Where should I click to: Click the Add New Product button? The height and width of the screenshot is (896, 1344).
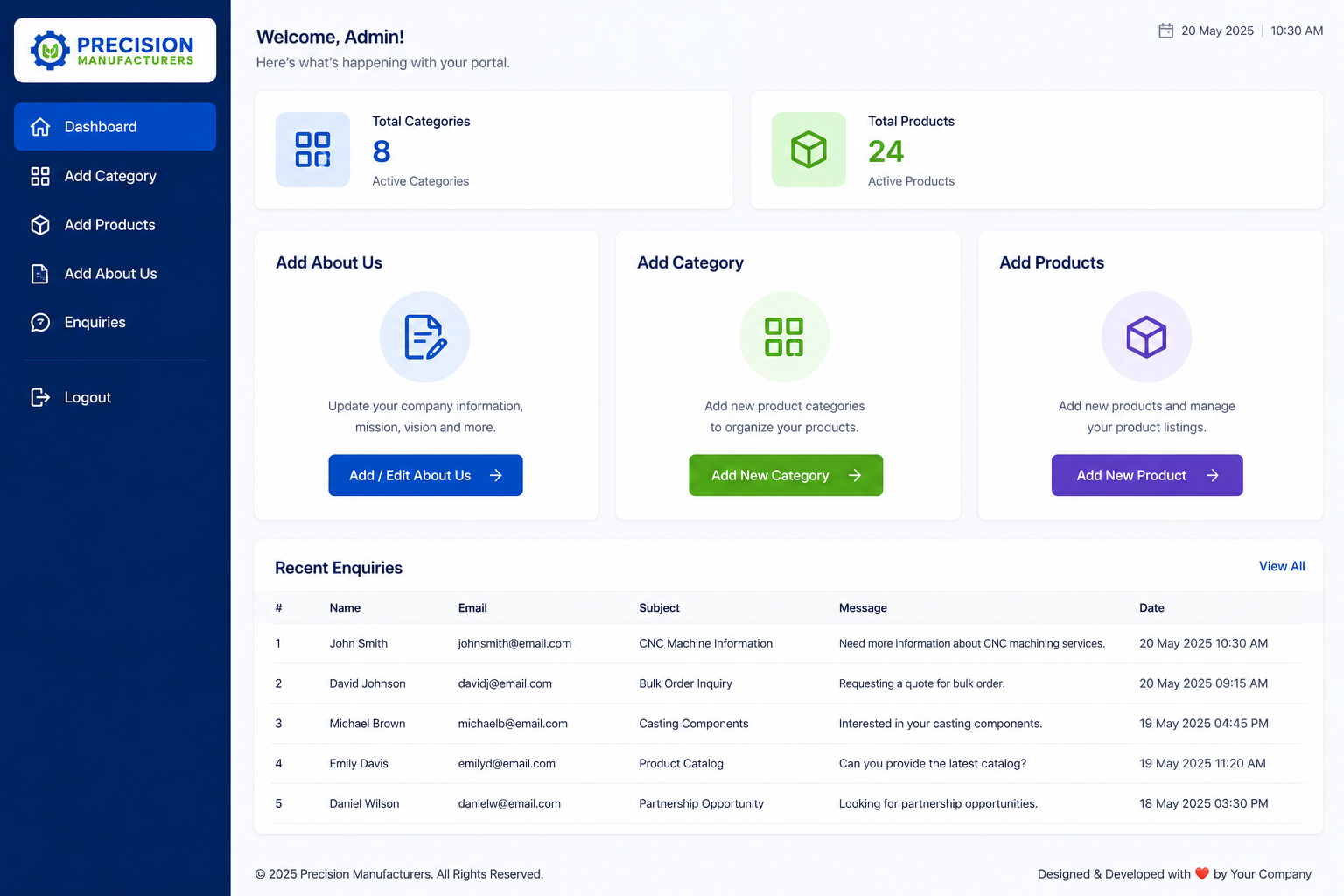coord(1147,475)
